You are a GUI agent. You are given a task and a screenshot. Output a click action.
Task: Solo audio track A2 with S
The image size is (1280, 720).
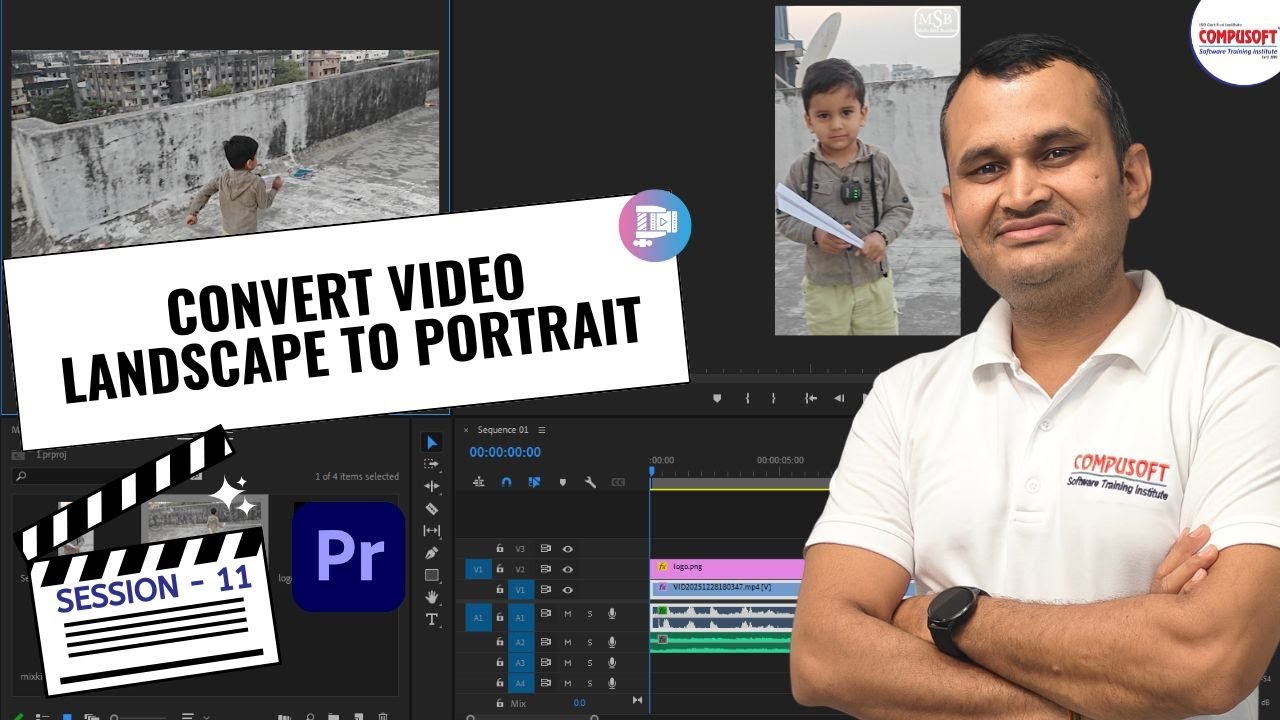pos(589,642)
